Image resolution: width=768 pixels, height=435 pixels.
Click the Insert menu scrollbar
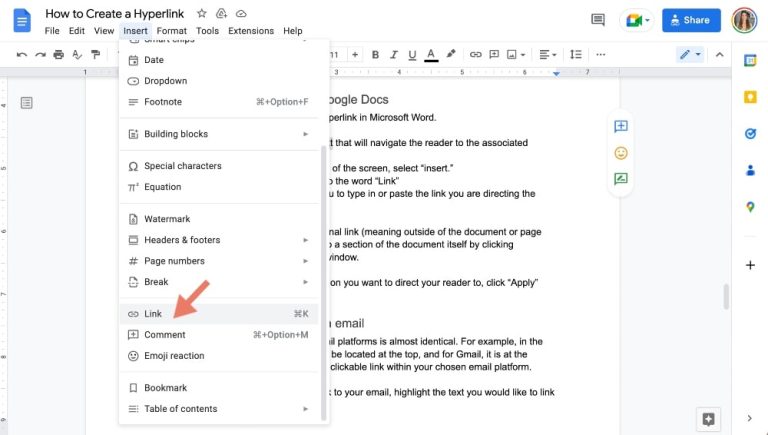(323, 283)
